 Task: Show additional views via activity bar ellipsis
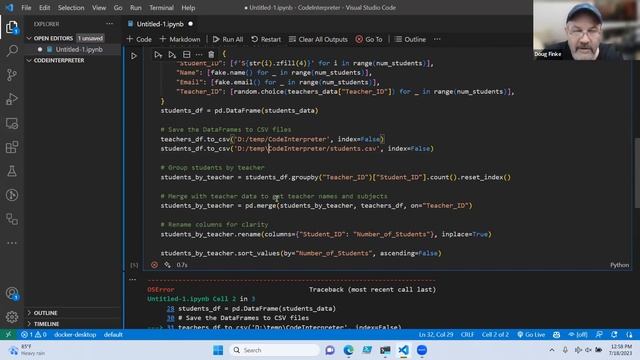click(x=12, y=243)
